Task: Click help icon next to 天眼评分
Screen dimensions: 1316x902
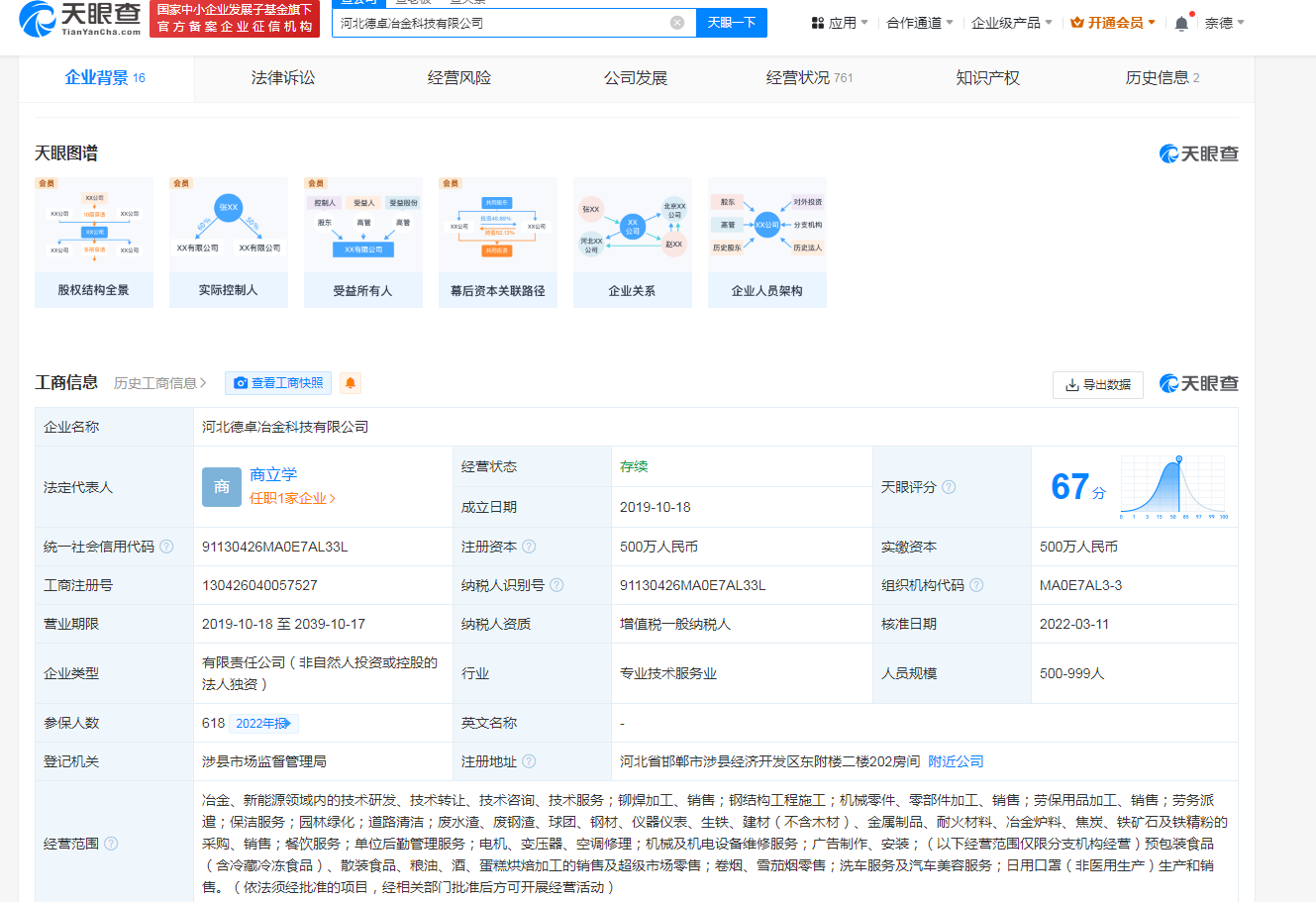Action: tap(949, 487)
